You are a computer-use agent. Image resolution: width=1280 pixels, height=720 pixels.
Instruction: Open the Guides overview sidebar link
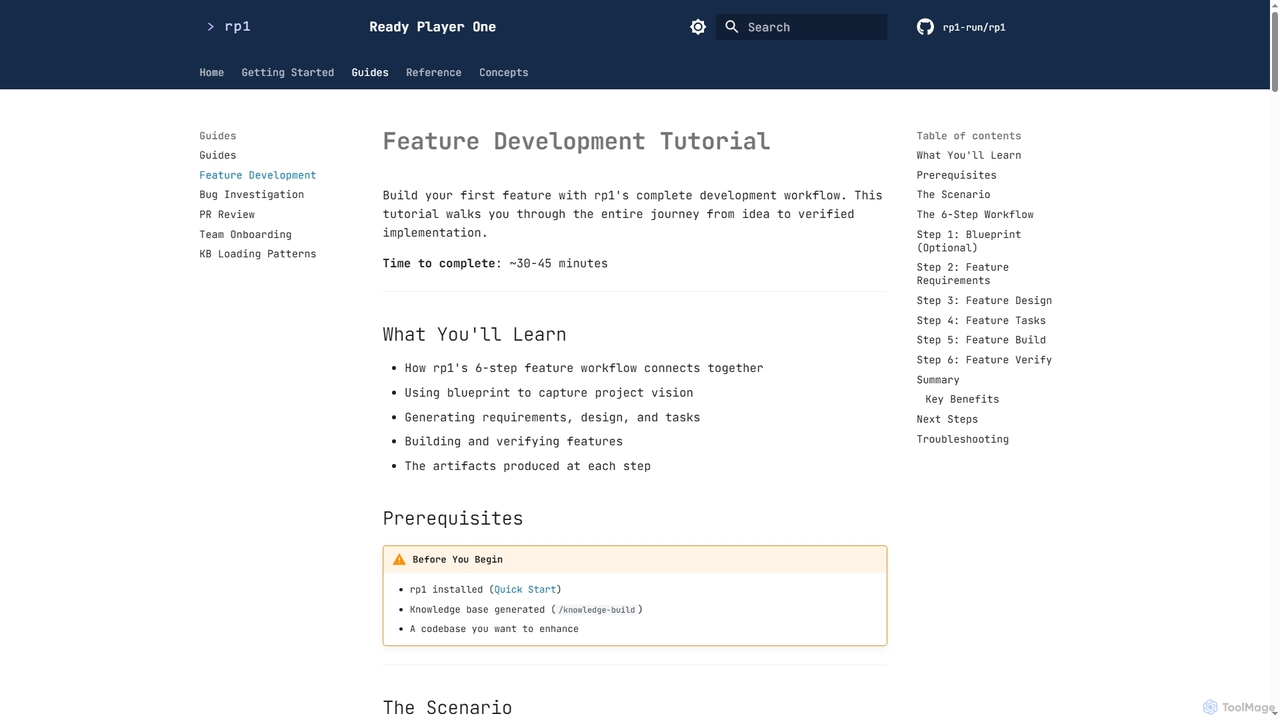click(x=218, y=155)
